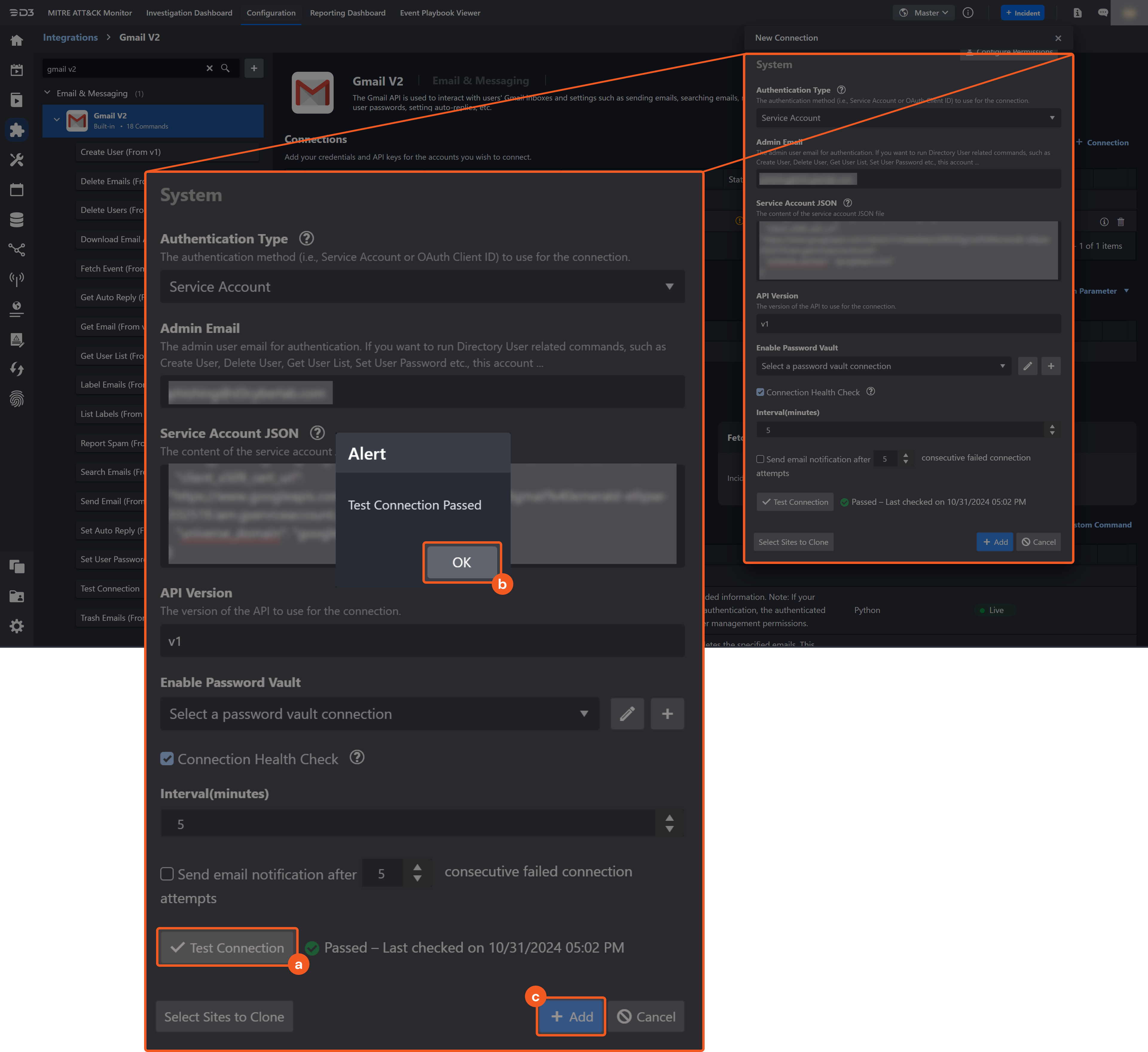The width and height of the screenshot is (1148, 1052).
Task: Collapse the Email & Messaging category
Action: point(47,93)
